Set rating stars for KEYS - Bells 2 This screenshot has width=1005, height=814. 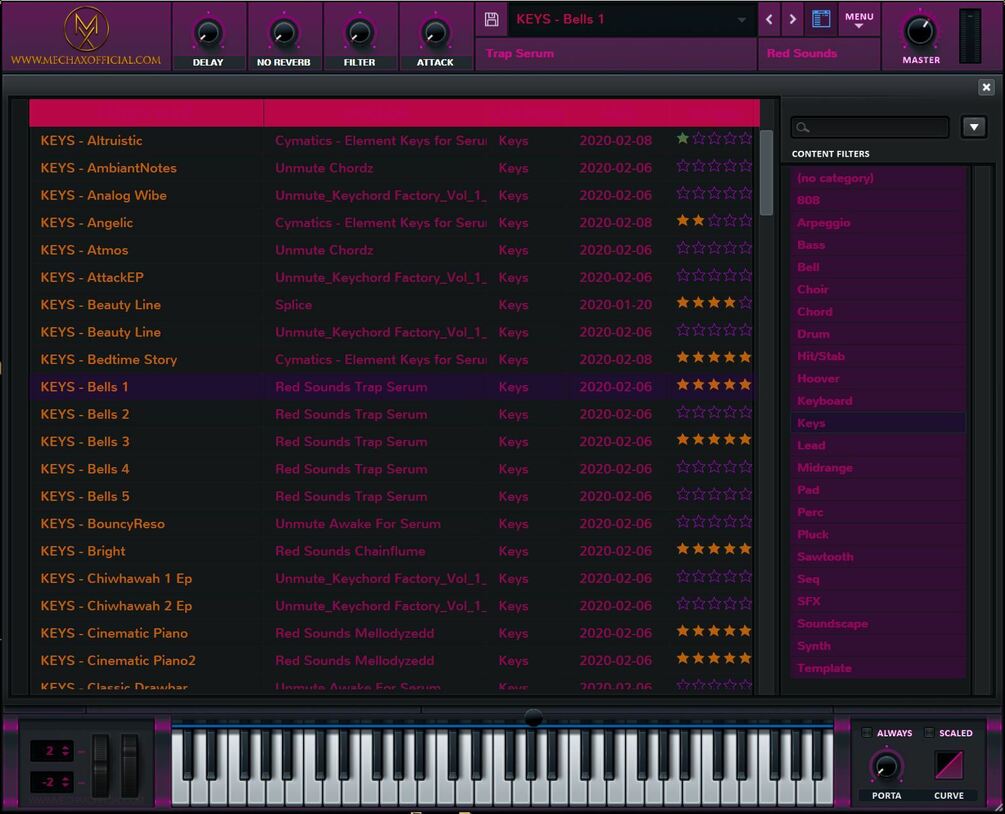click(x=714, y=412)
